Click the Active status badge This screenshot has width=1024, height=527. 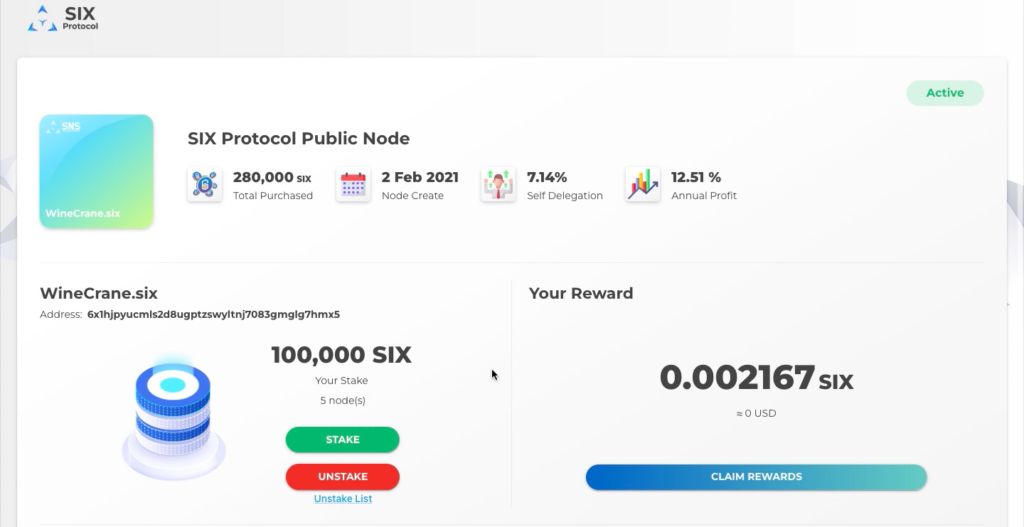(945, 93)
